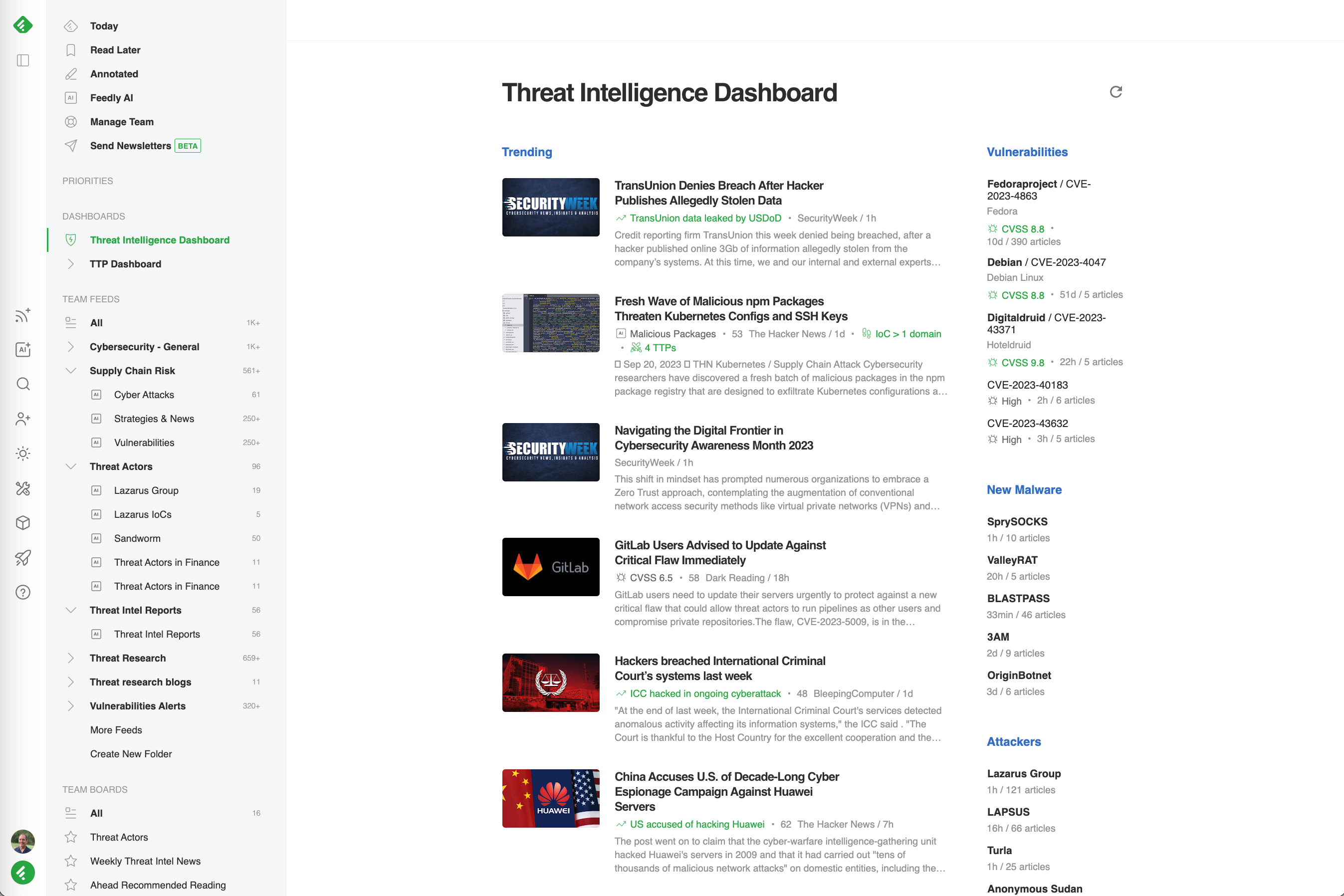The height and width of the screenshot is (896, 1344).
Task: Click the invite teammates icon
Action: click(x=23, y=419)
